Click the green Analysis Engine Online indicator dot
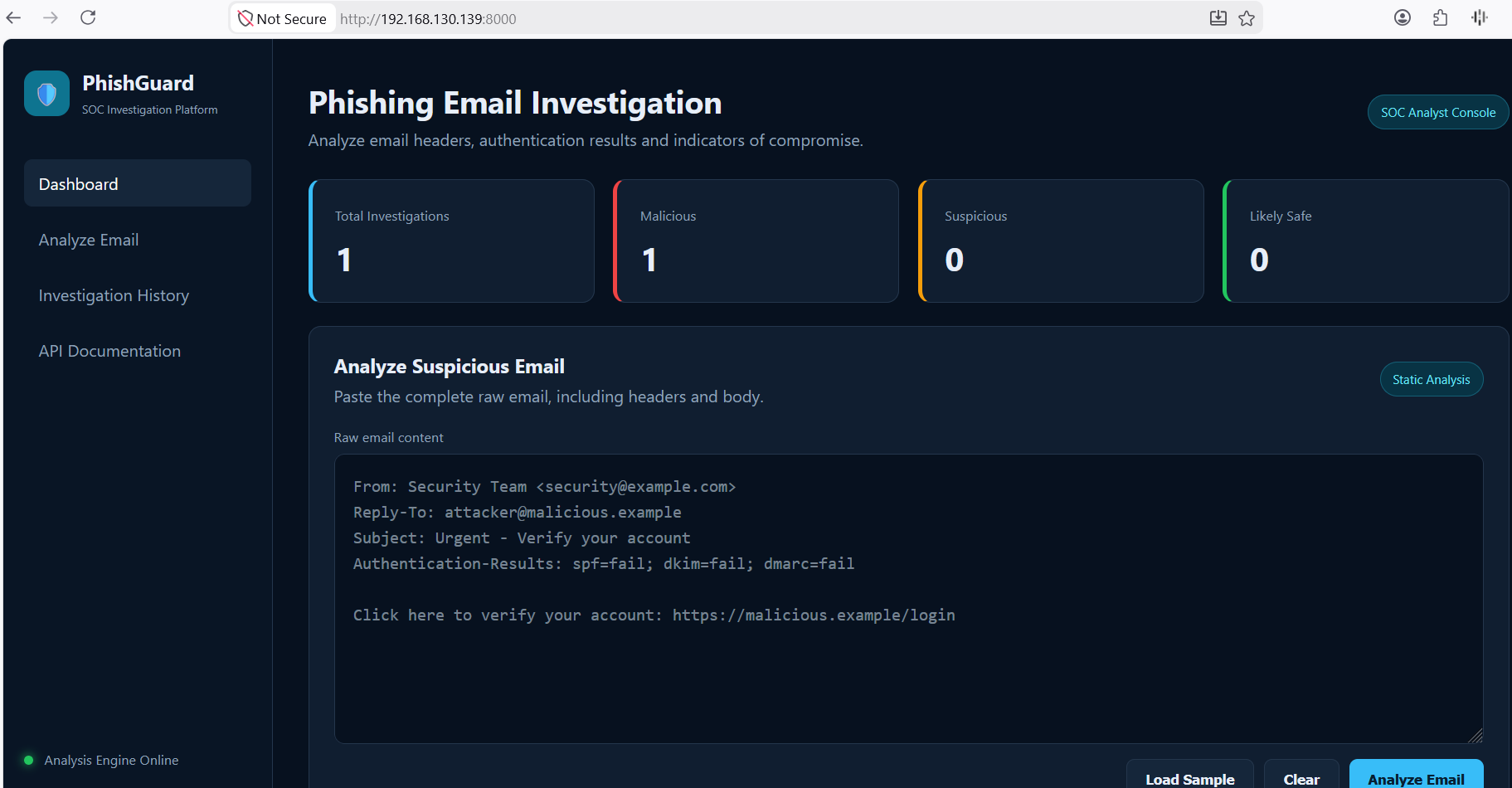 click(29, 761)
